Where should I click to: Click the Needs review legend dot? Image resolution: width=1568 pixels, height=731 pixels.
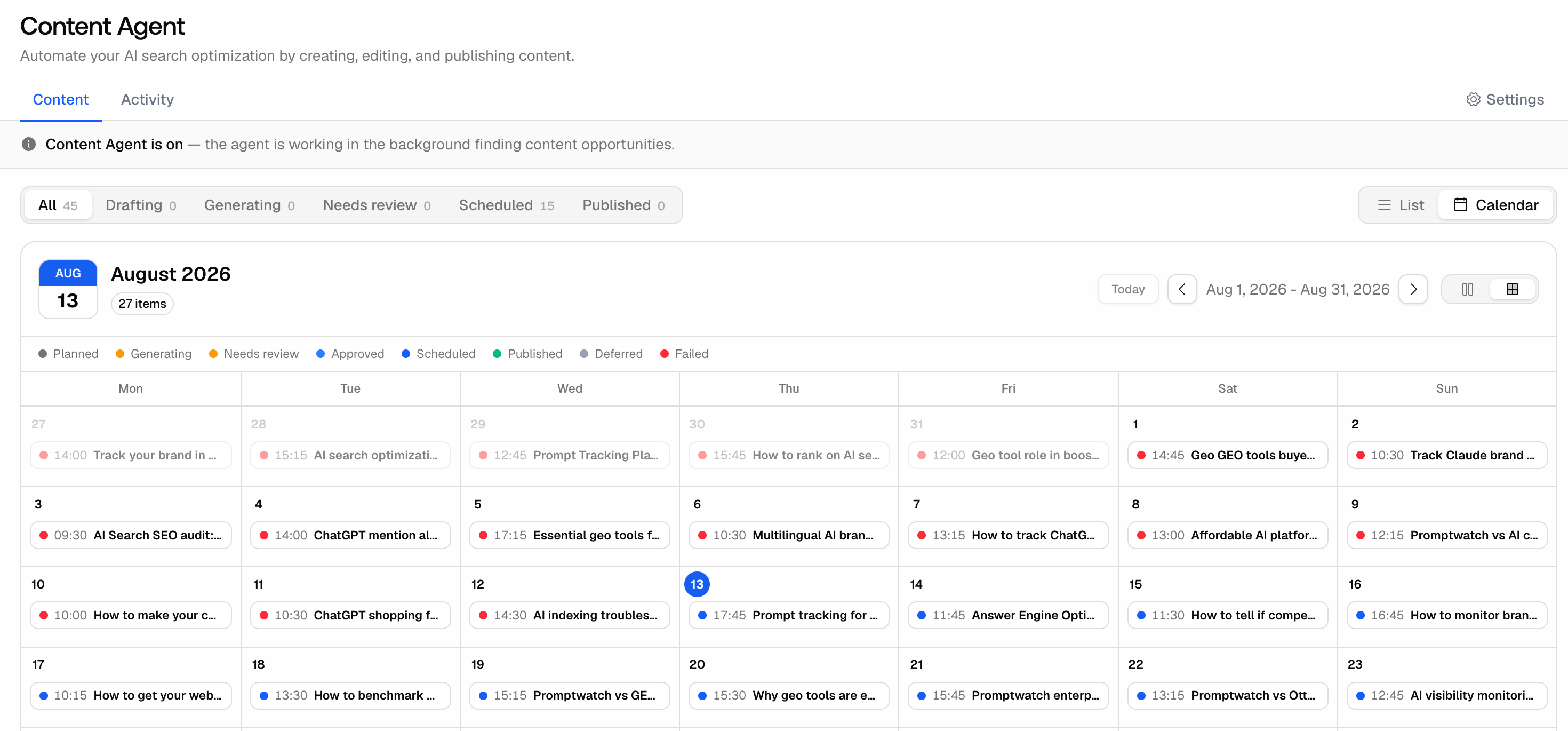(x=214, y=354)
